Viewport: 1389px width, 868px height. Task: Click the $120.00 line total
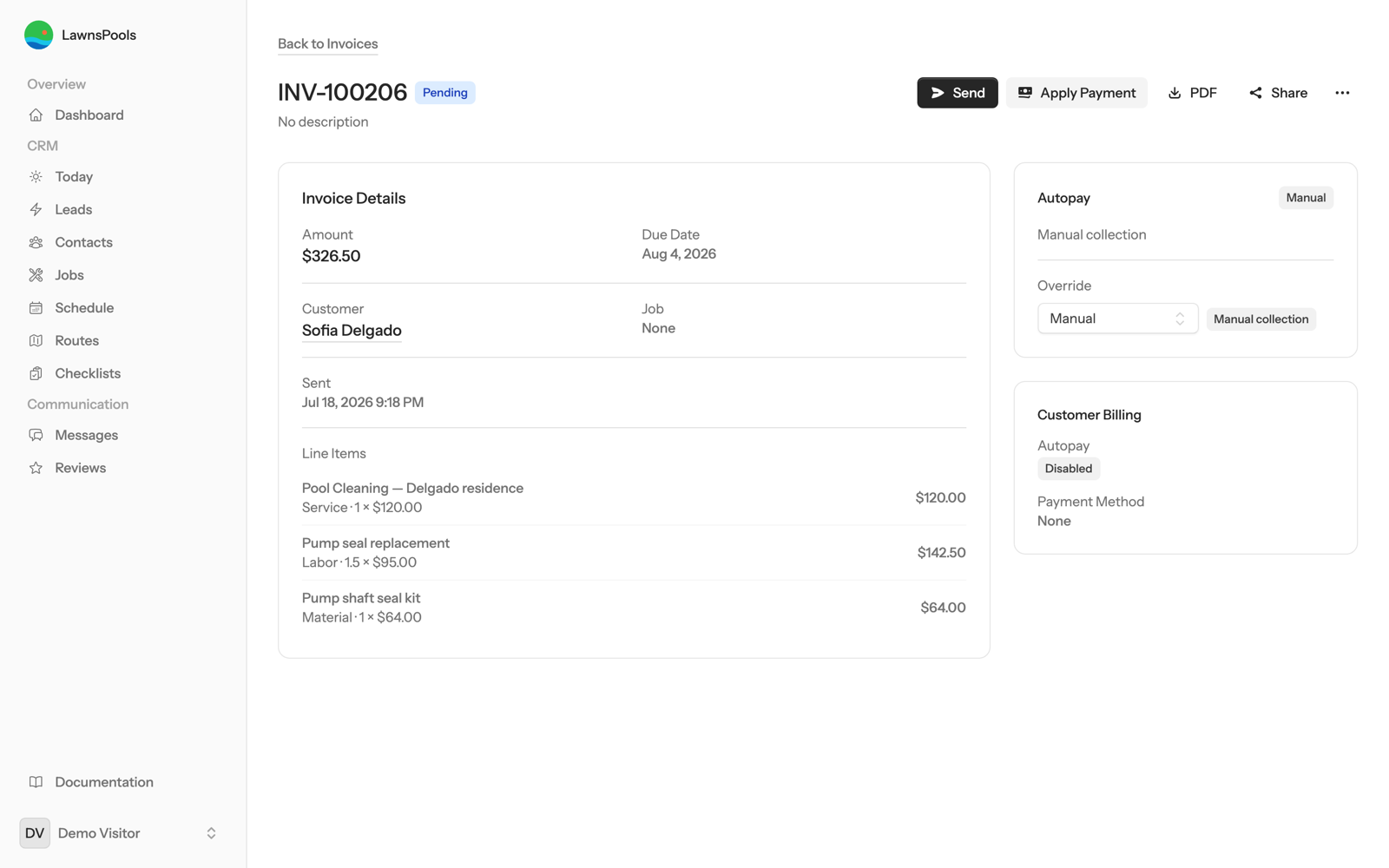(x=940, y=497)
